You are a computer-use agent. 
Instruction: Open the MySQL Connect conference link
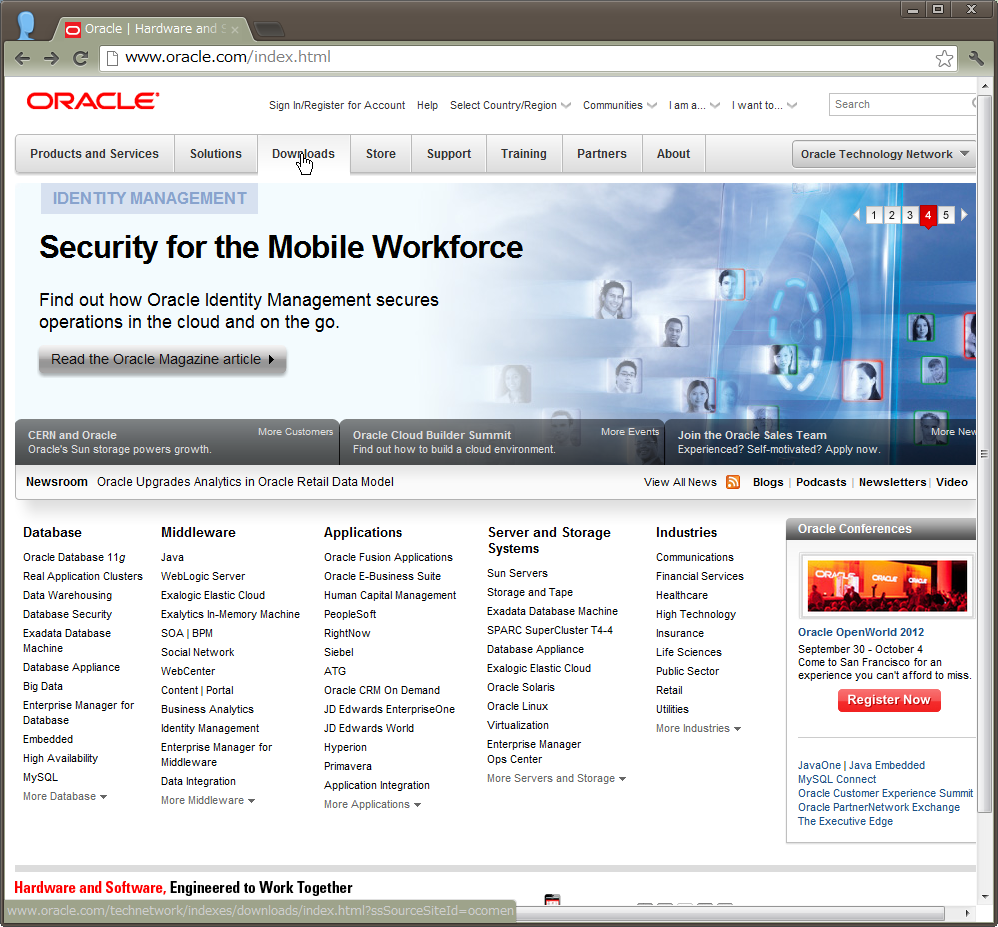837,779
